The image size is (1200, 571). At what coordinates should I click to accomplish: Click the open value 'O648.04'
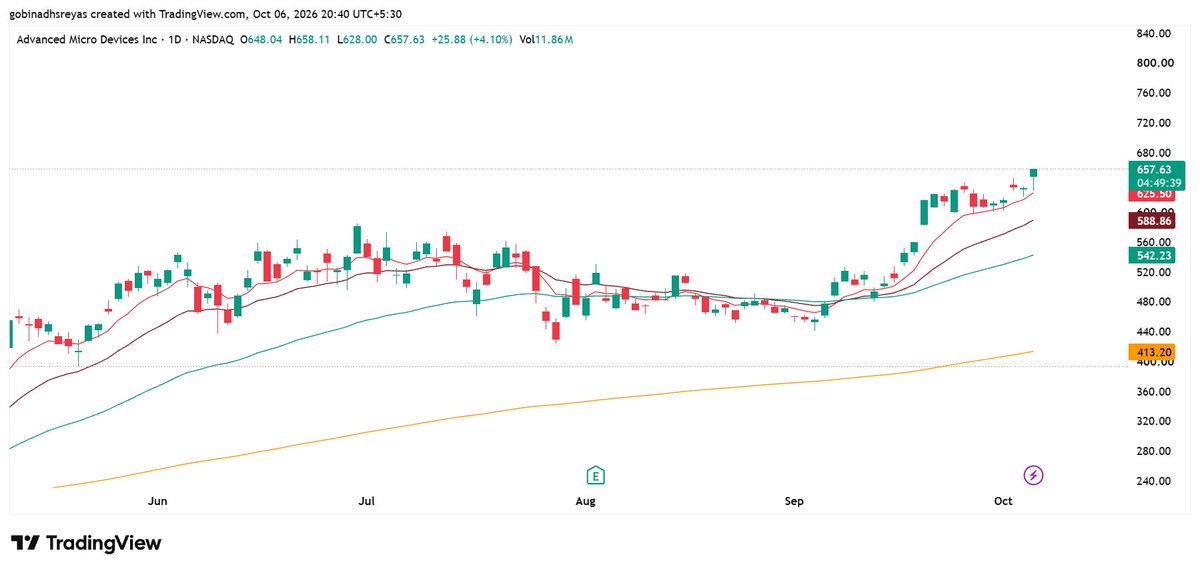tap(262, 40)
